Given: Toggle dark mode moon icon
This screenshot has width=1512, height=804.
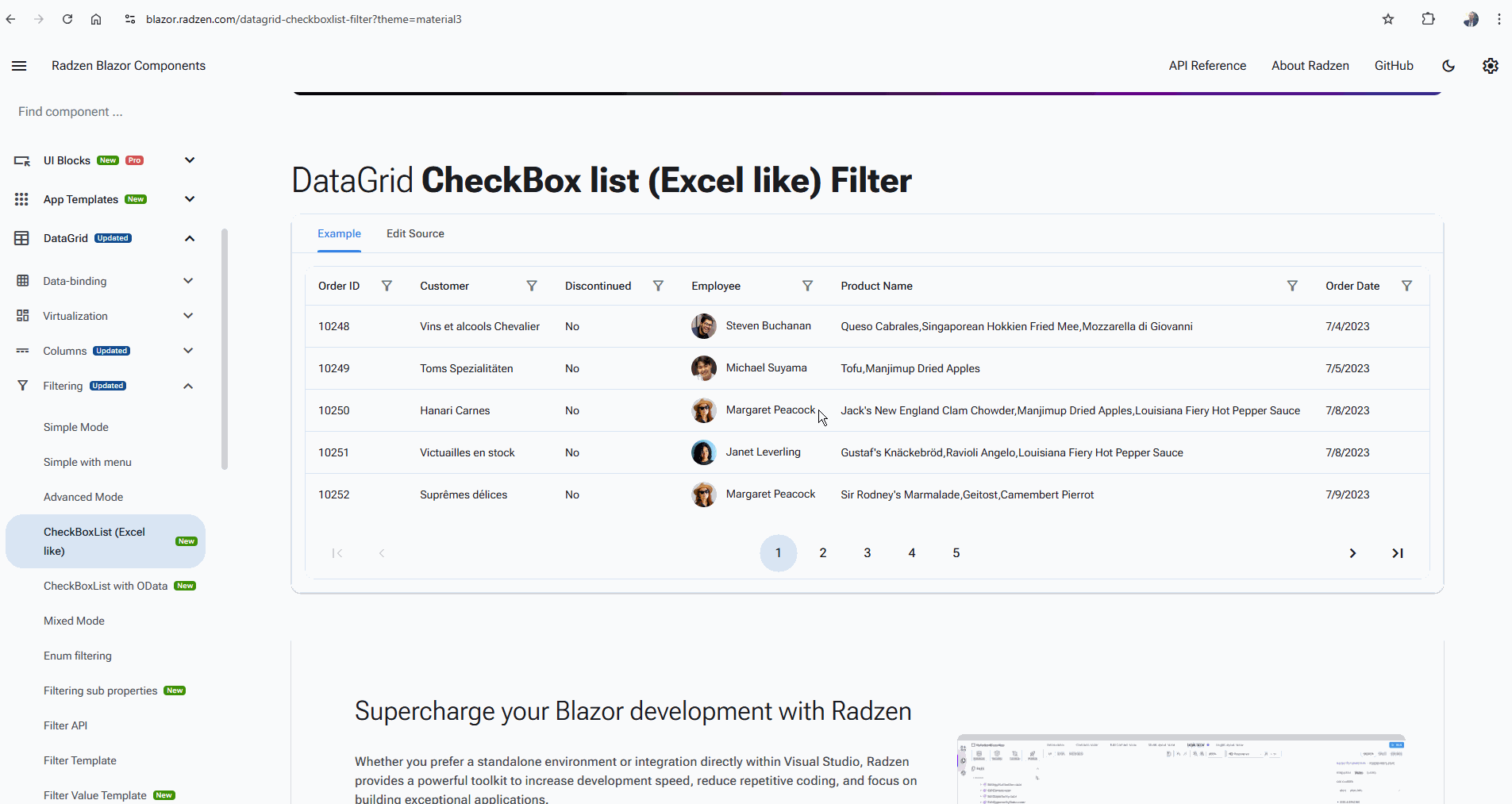Looking at the screenshot, I should (1449, 66).
